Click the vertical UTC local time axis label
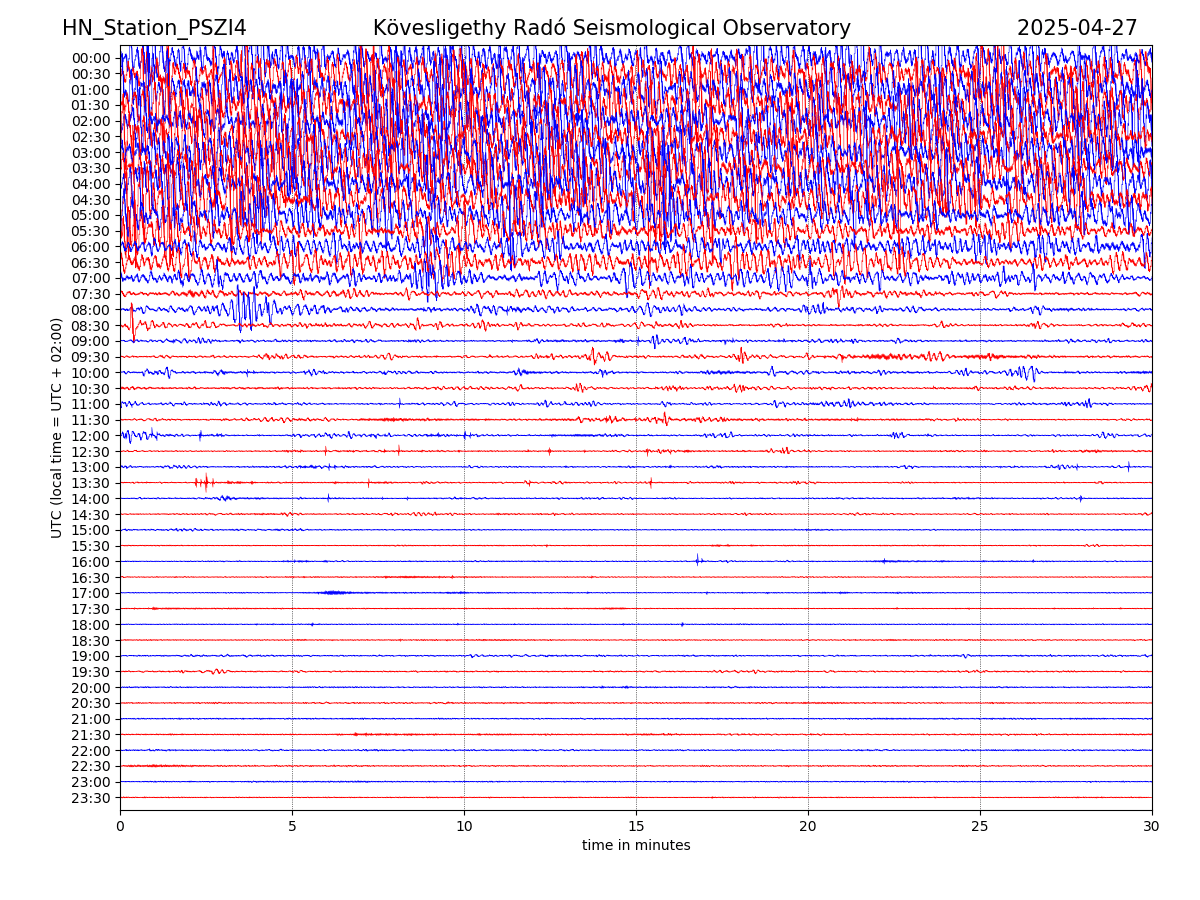This screenshot has width=1200, height=900. (x=57, y=427)
